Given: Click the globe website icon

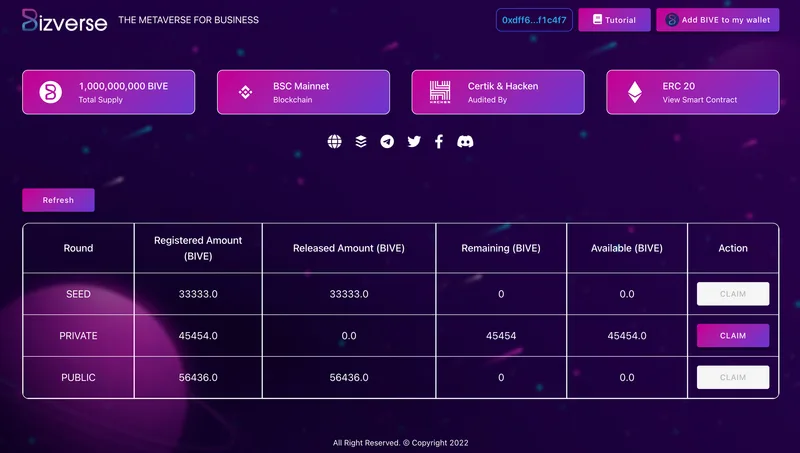Looking at the screenshot, I should click(x=335, y=142).
